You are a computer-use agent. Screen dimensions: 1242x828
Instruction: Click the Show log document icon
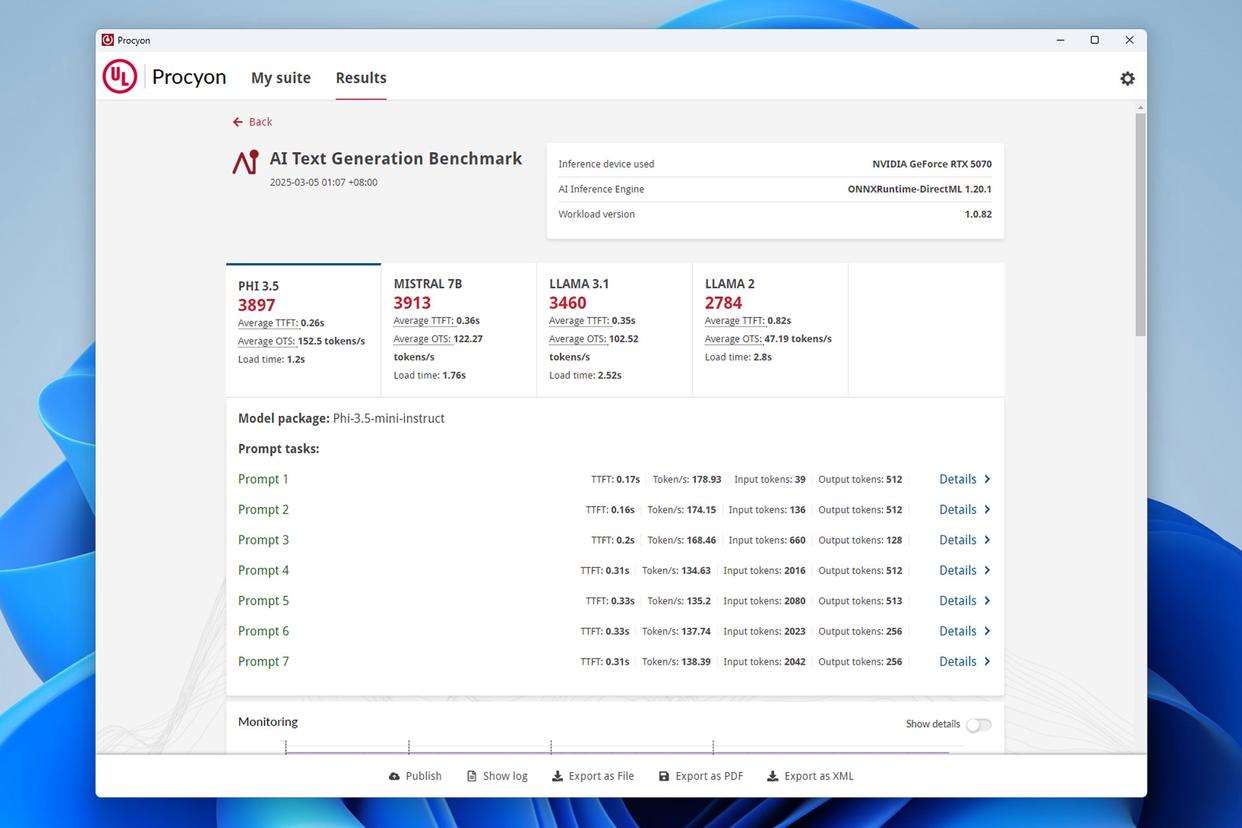[x=472, y=776]
